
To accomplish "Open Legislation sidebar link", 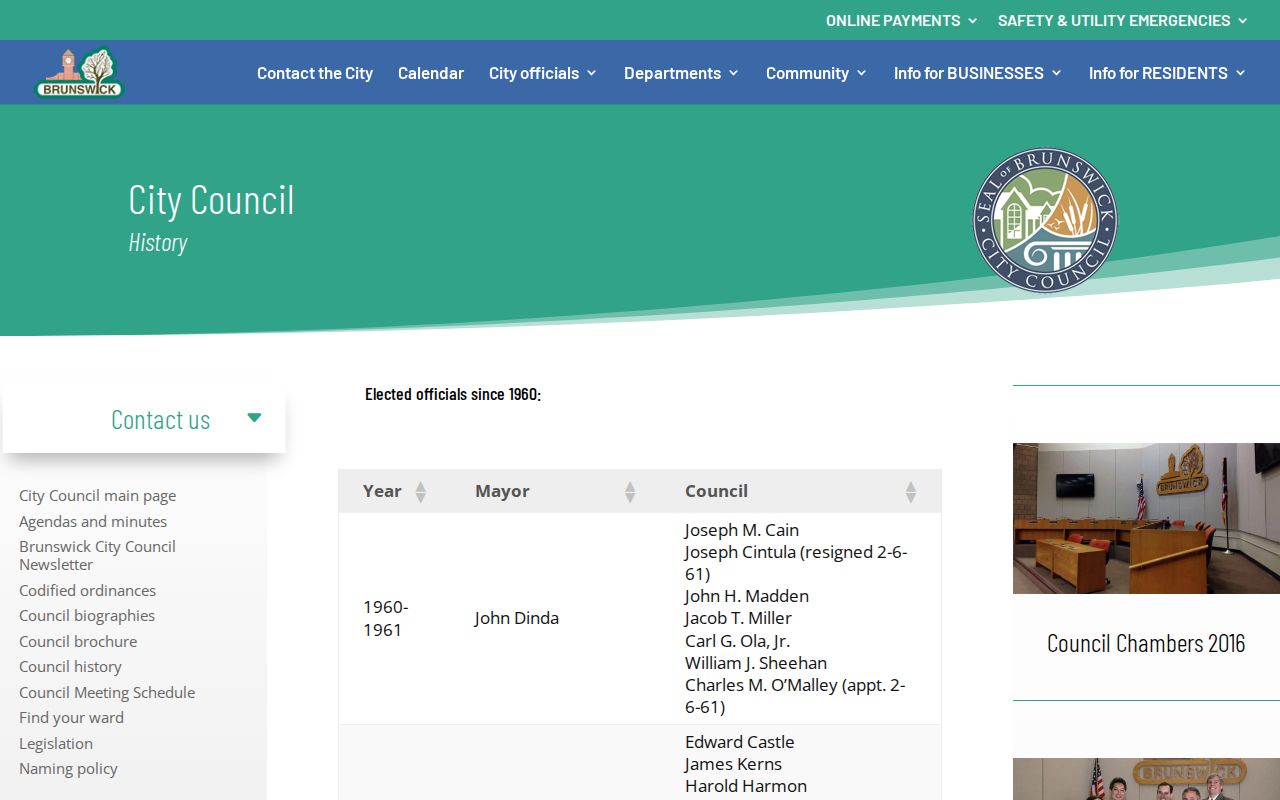I will tap(56, 743).
